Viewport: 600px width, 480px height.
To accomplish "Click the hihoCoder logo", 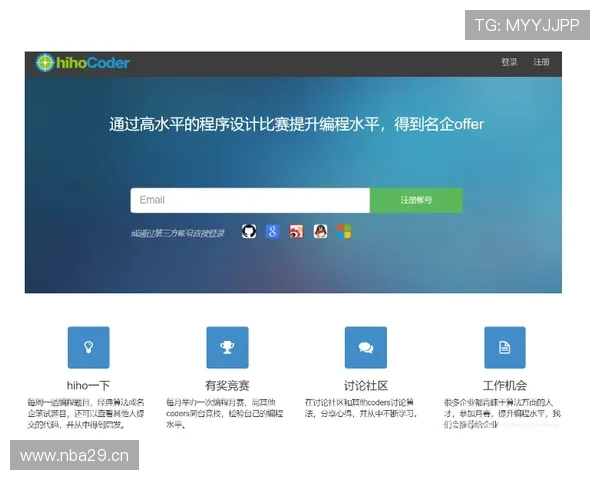I will point(83,63).
